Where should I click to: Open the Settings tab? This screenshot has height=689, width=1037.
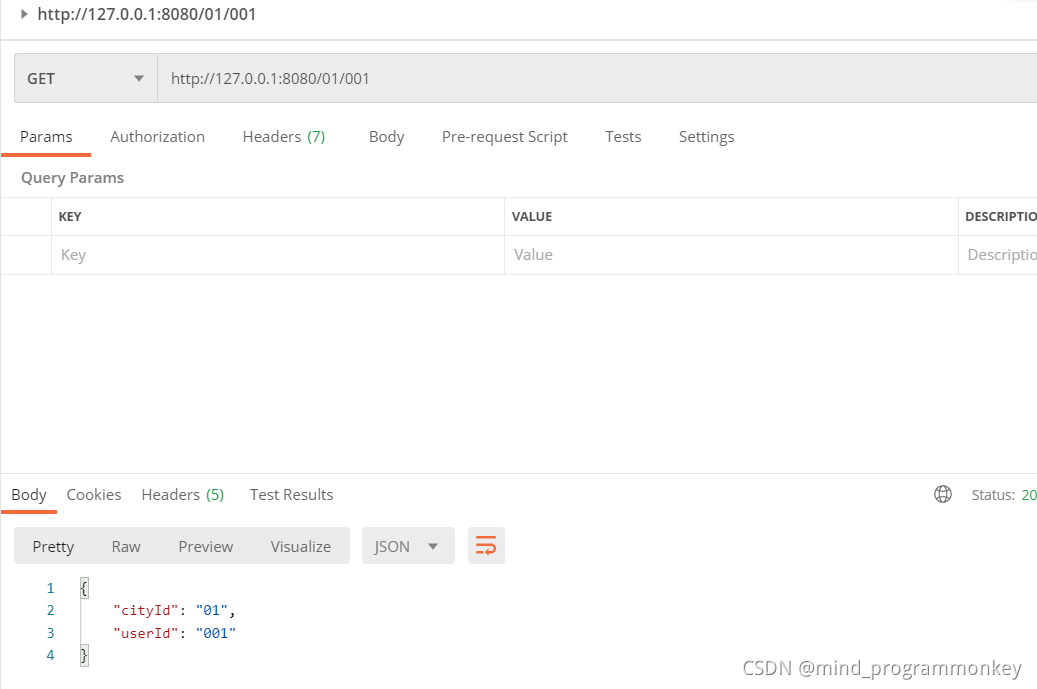tap(706, 137)
